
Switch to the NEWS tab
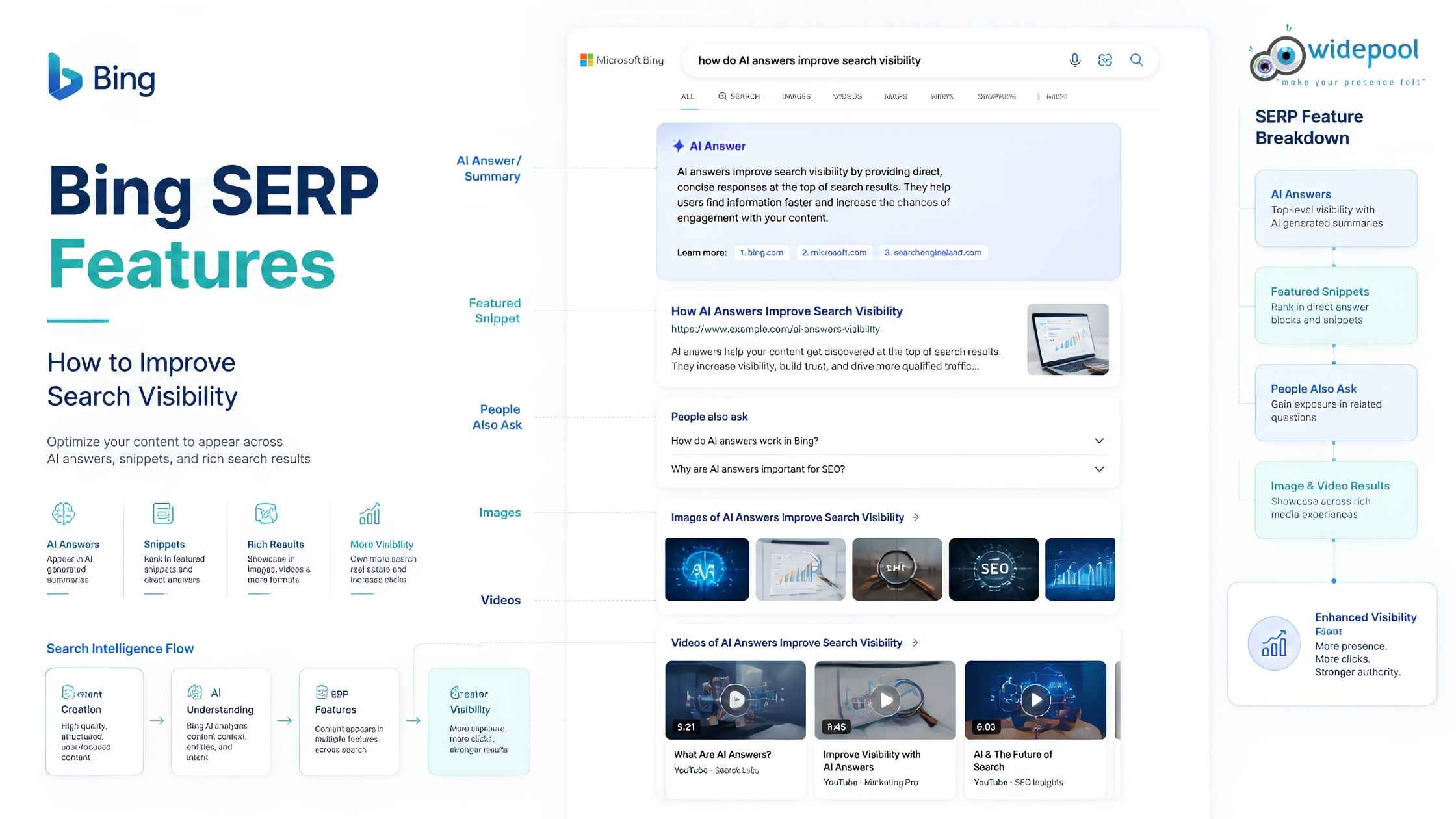942,96
